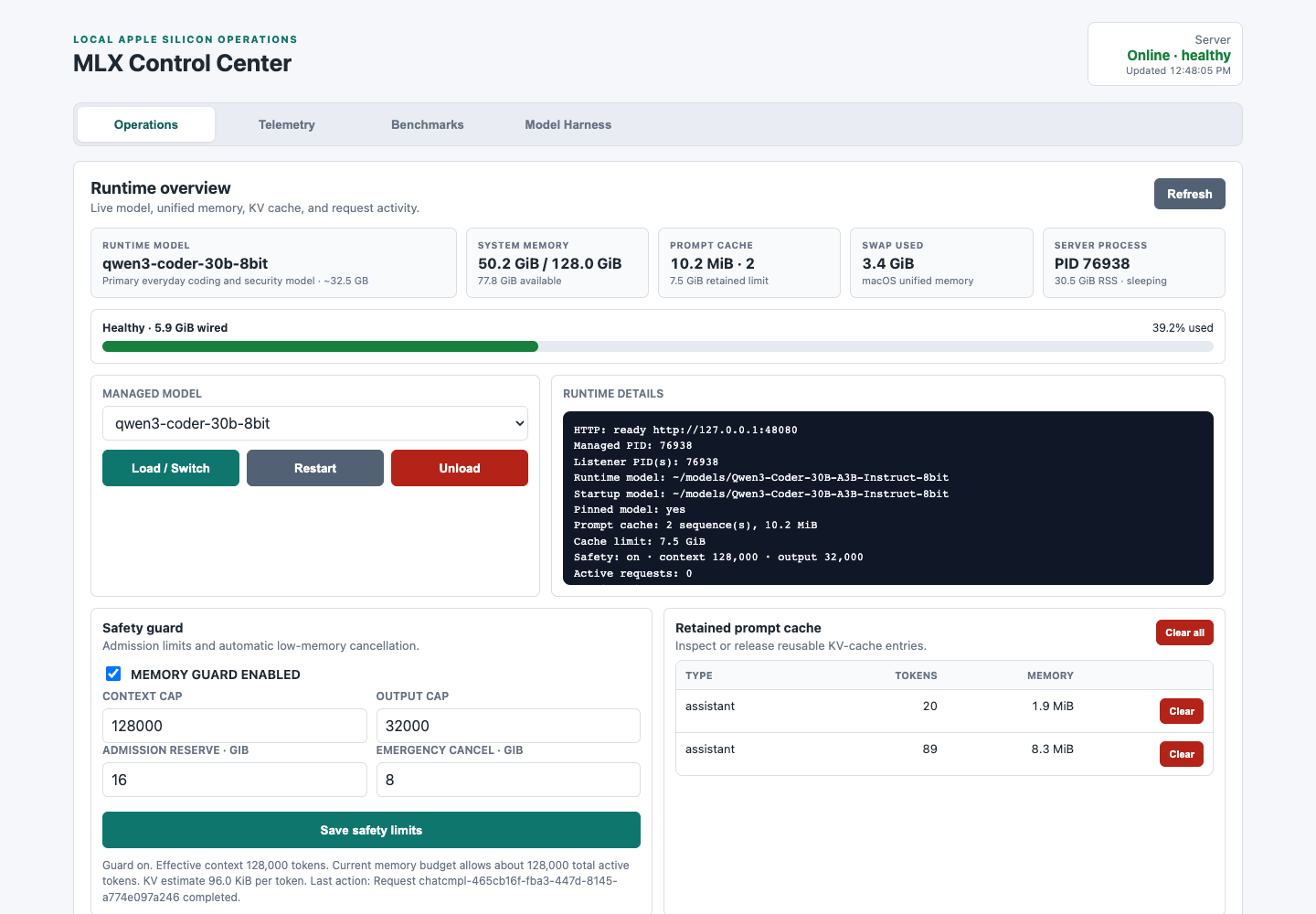Select the System Memory card
The height and width of the screenshot is (914, 1316).
(x=557, y=262)
